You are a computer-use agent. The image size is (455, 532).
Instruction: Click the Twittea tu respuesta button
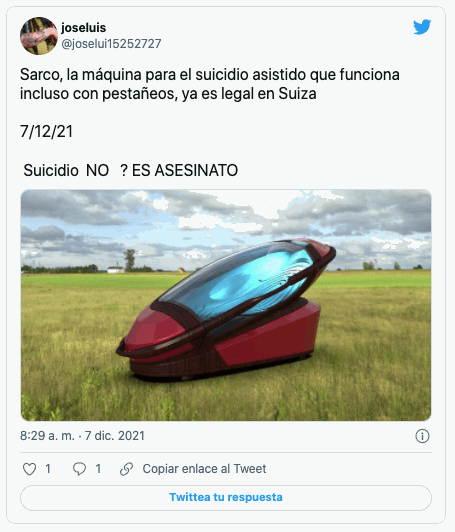coord(226,497)
